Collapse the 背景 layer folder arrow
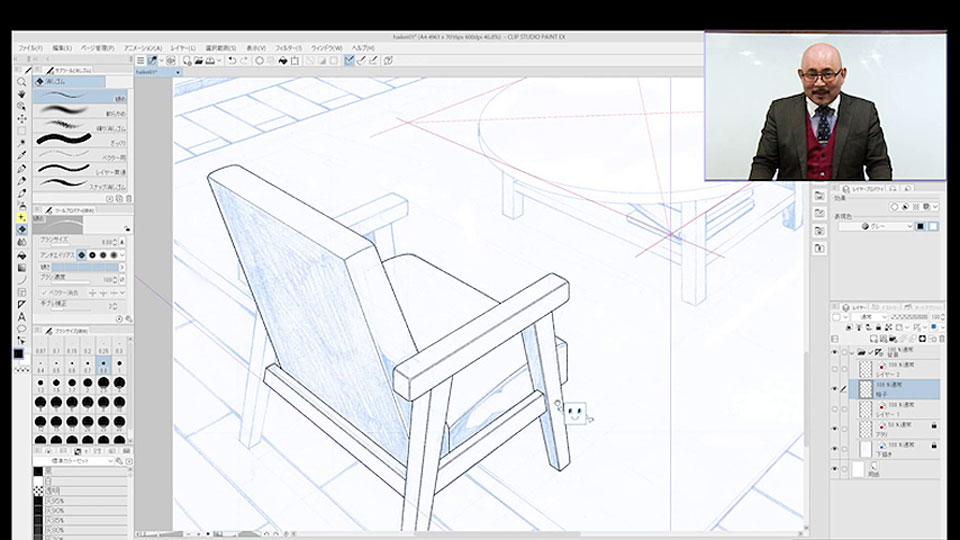Screen dimensions: 960x540 852,353
